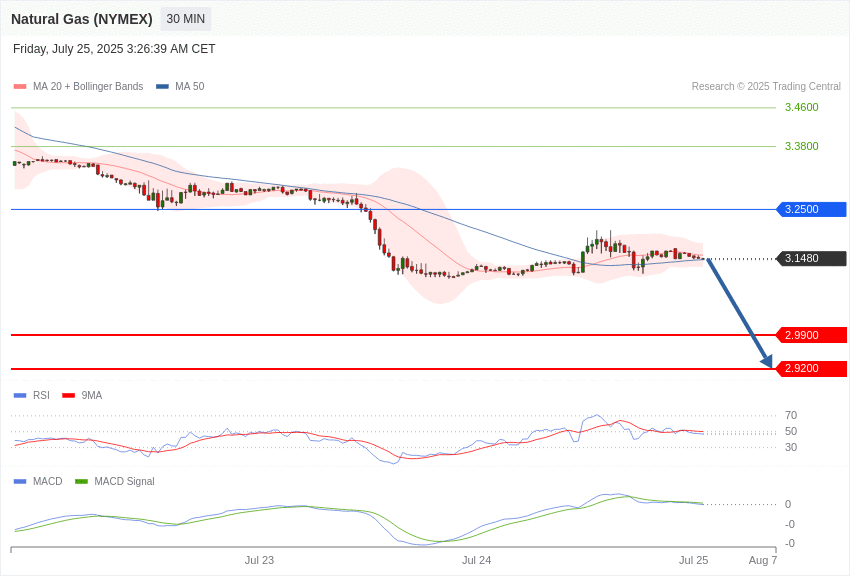Click the MA 50 legend label

point(190,86)
